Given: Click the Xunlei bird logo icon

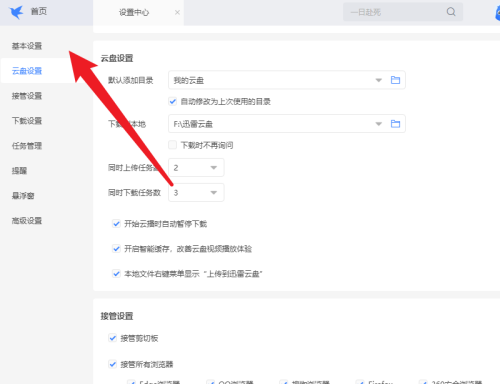Looking at the screenshot, I should [16, 12].
